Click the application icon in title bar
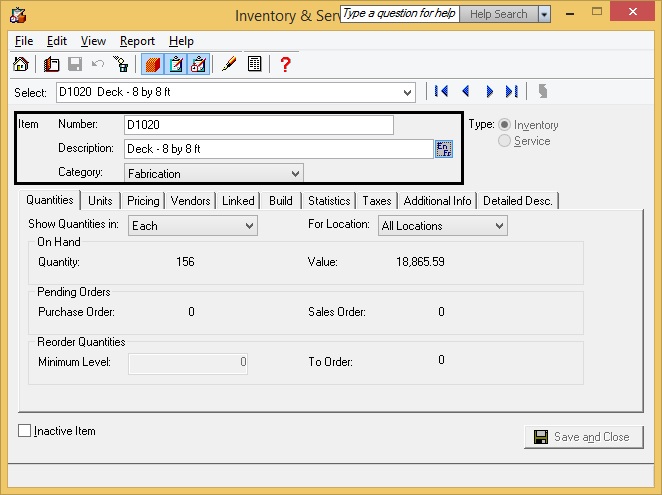This screenshot has height=495, width=662. pos(18,15)
